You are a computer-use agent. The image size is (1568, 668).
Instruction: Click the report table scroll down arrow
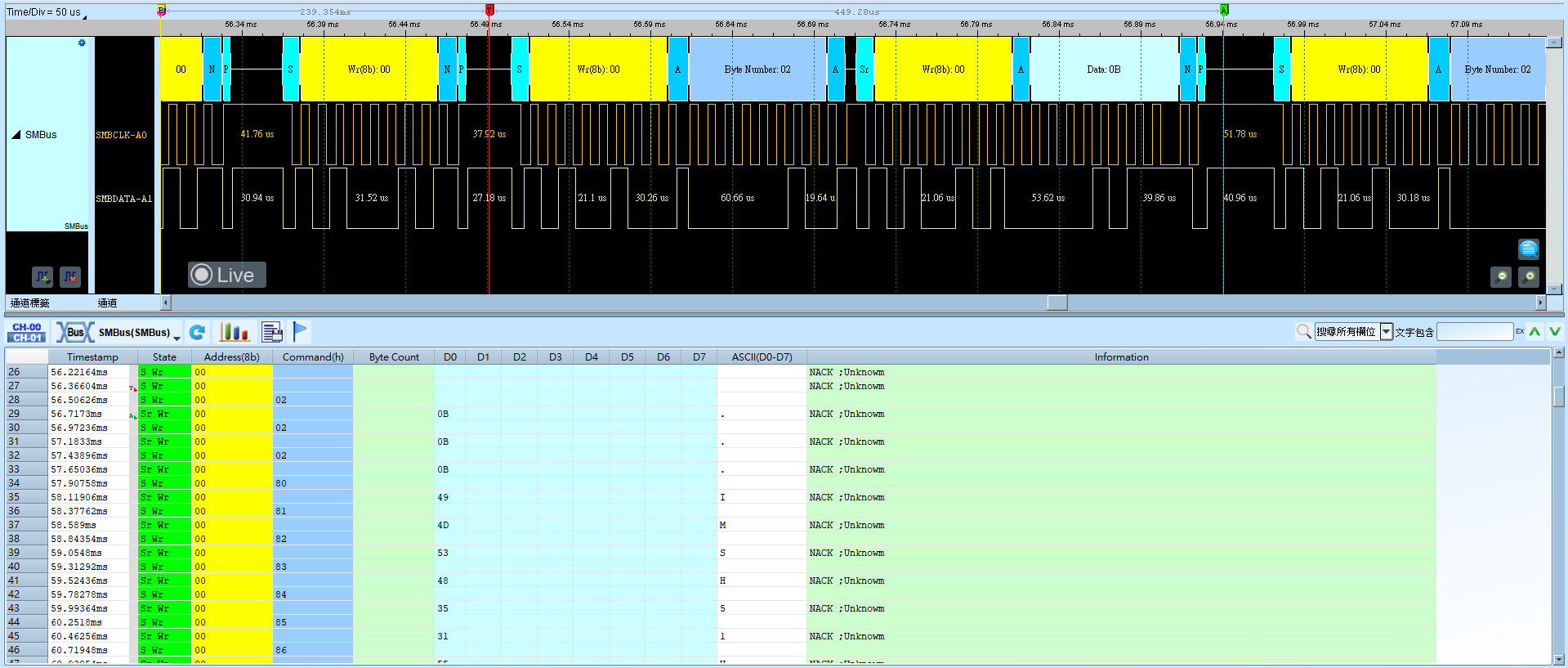click(x=1559, y=659)
